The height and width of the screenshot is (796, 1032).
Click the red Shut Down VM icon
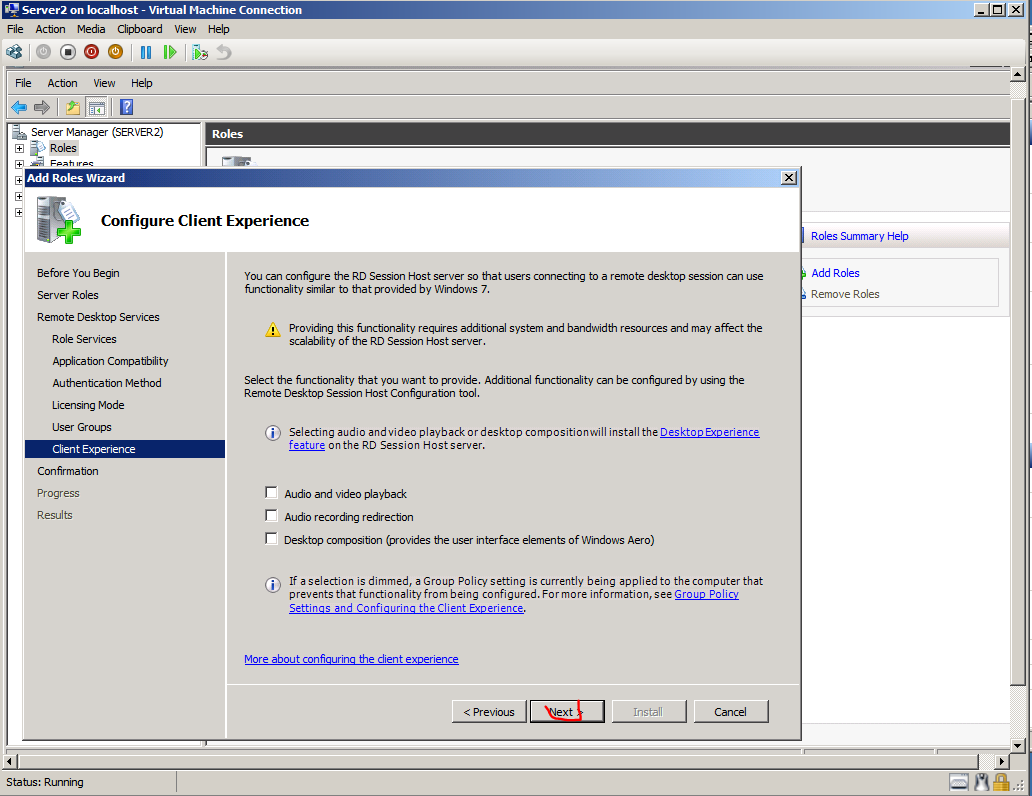coord(91,52)
